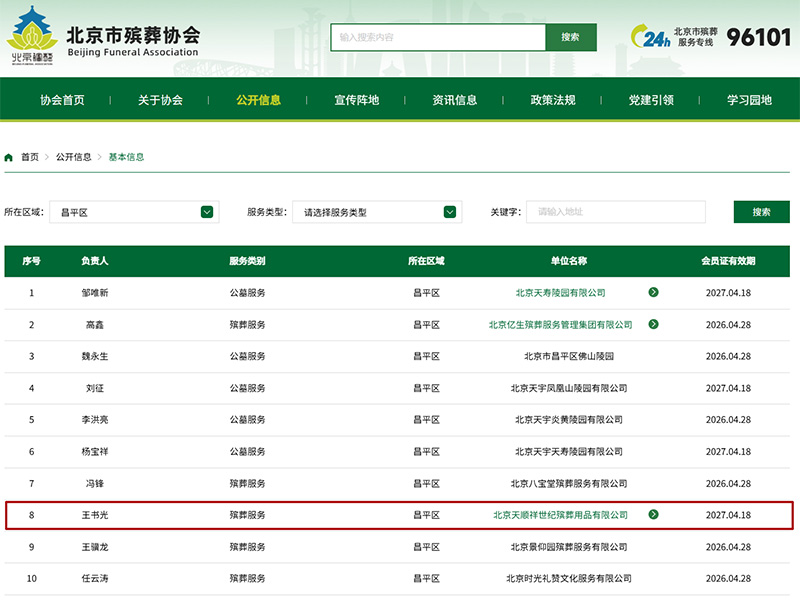This screenshot has height=600, width=800.
Task: Select the name 任云涛 in row 10
Action: tap(95, 579)
